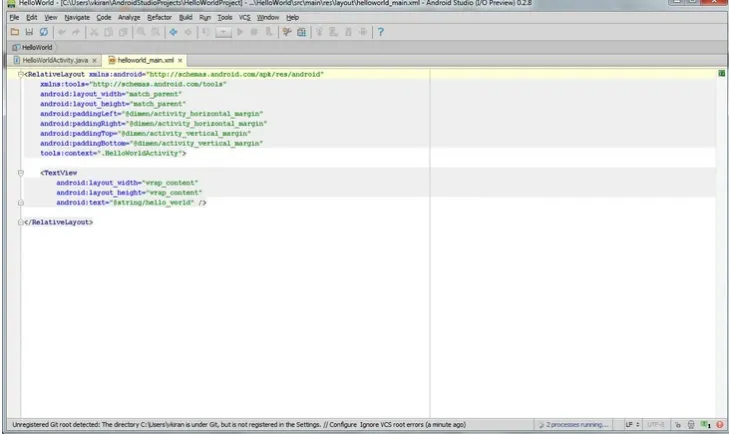Screen dimensions: 729x434
Task: Click the Hector inspector face icon
Action: pos(691,425)
